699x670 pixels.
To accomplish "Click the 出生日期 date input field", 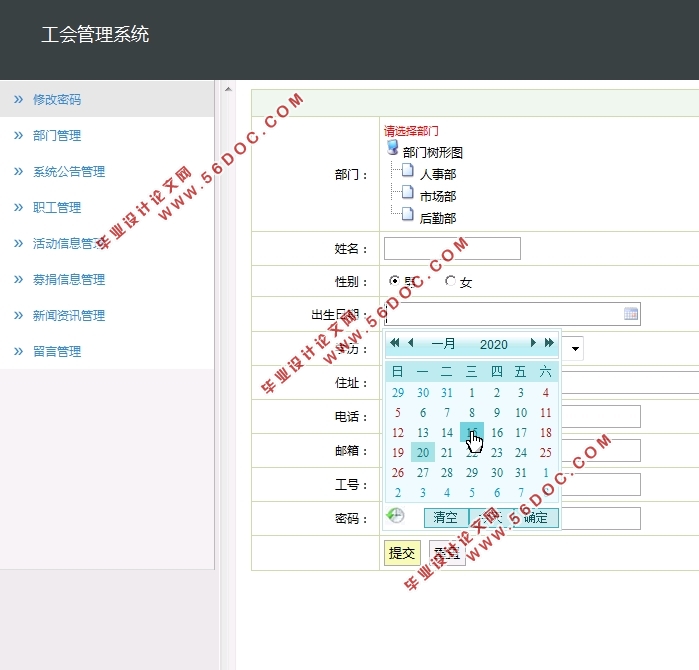I will point(512,314).
